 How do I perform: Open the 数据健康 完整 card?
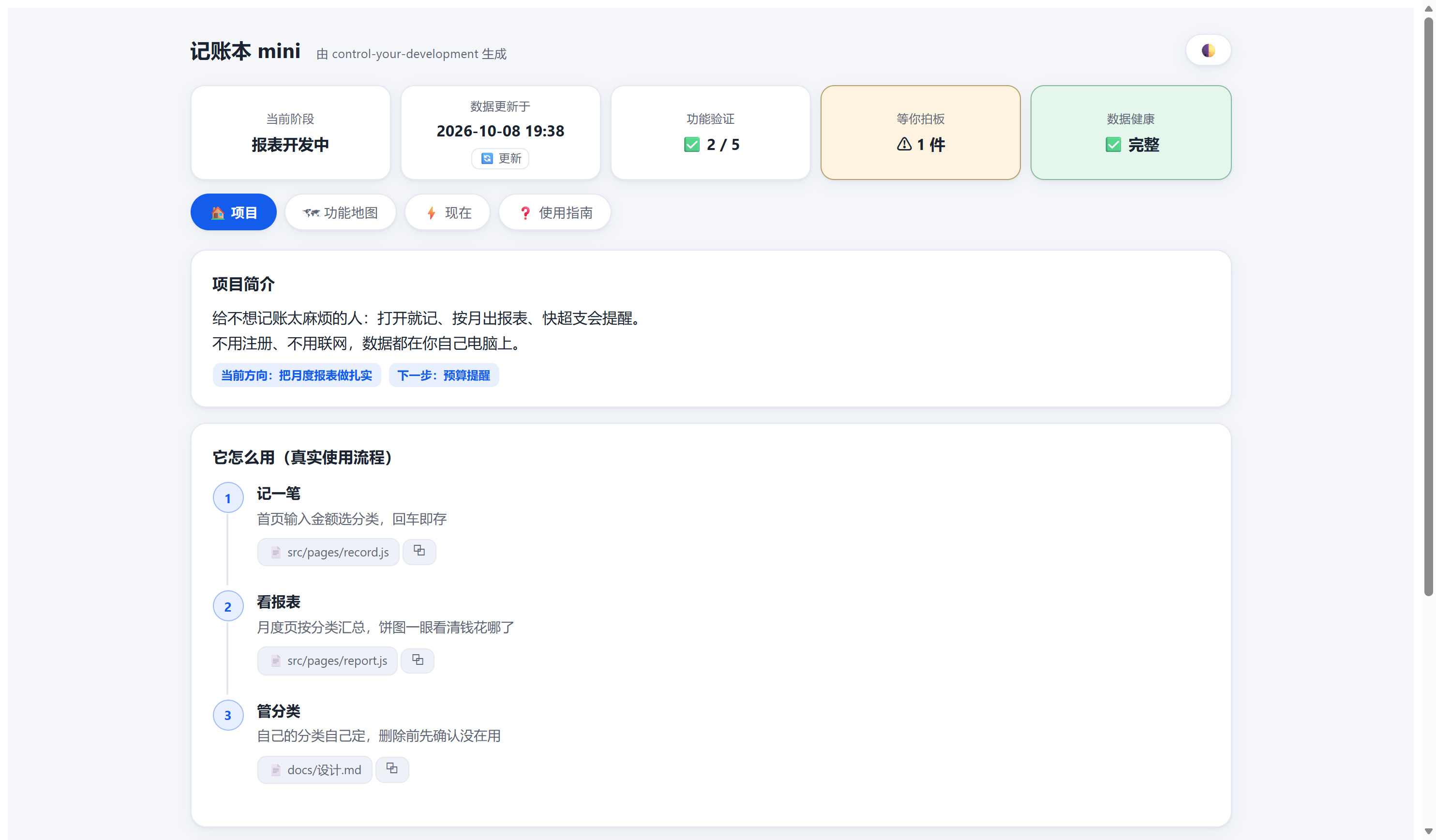click(1131, 133)
